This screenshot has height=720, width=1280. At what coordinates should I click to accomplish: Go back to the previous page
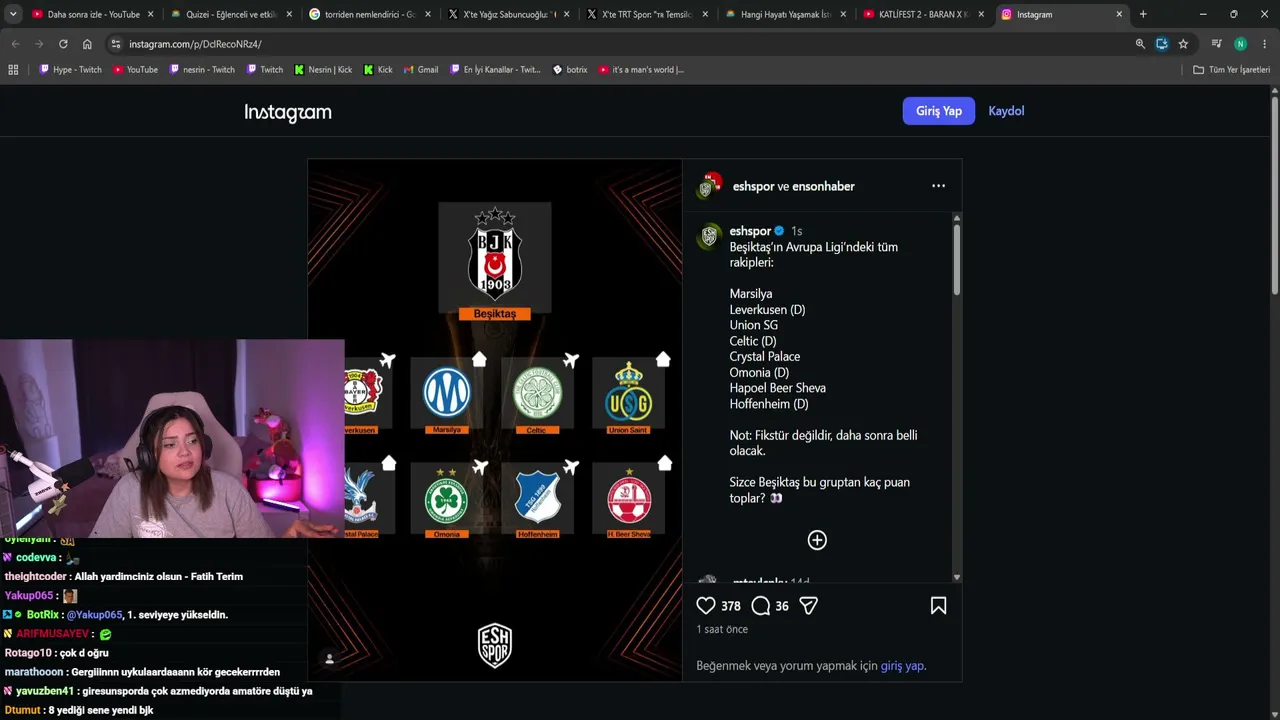click(15, 44)
